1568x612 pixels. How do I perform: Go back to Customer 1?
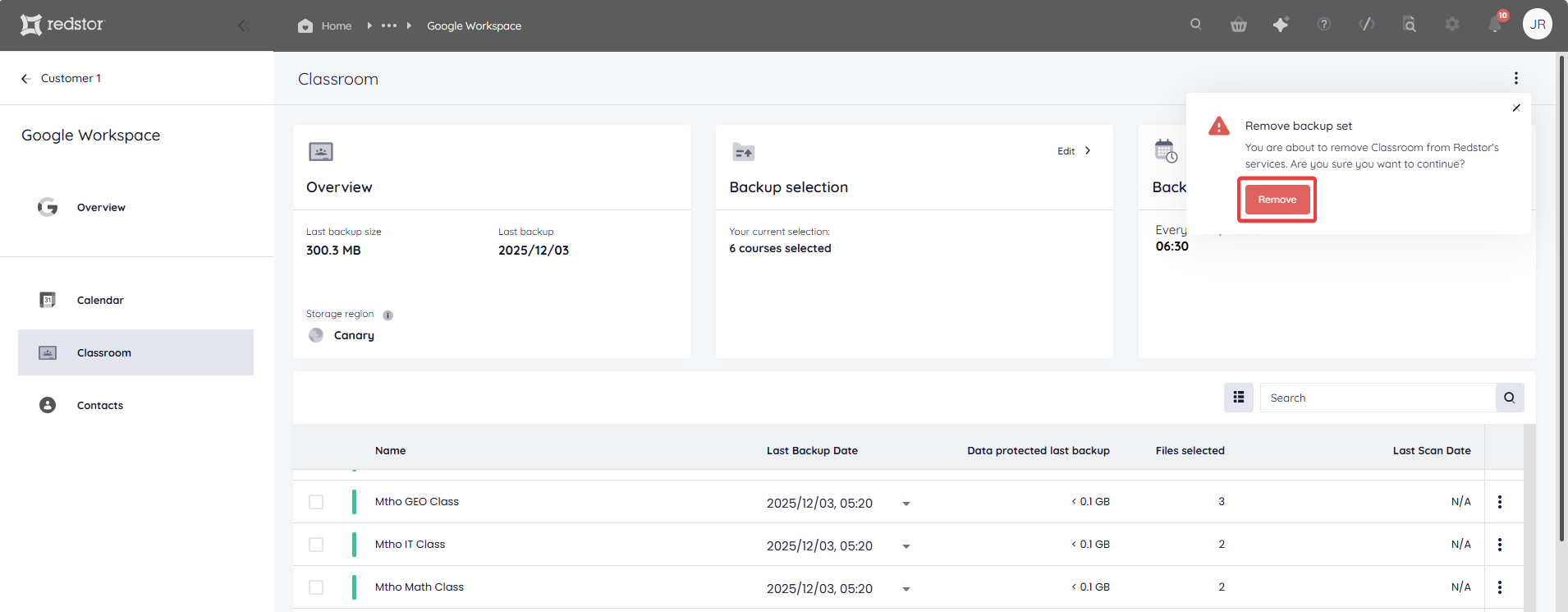pyautogui.click(x=61, y=78)
